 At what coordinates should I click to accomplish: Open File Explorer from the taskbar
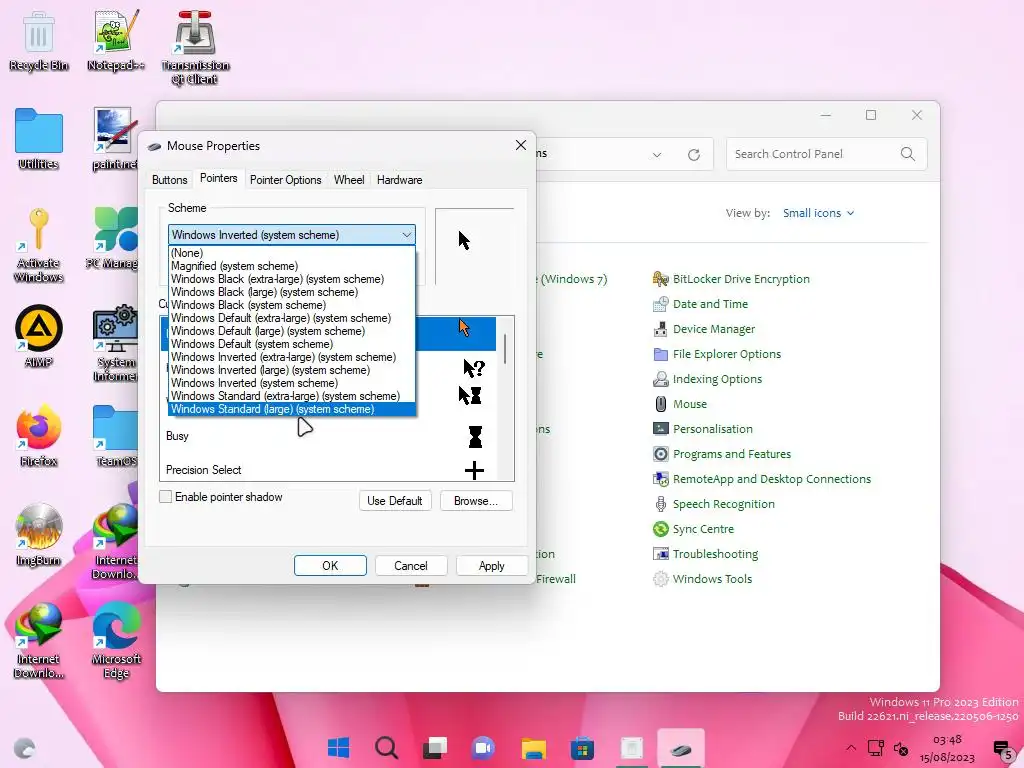[x=534, y=748]
